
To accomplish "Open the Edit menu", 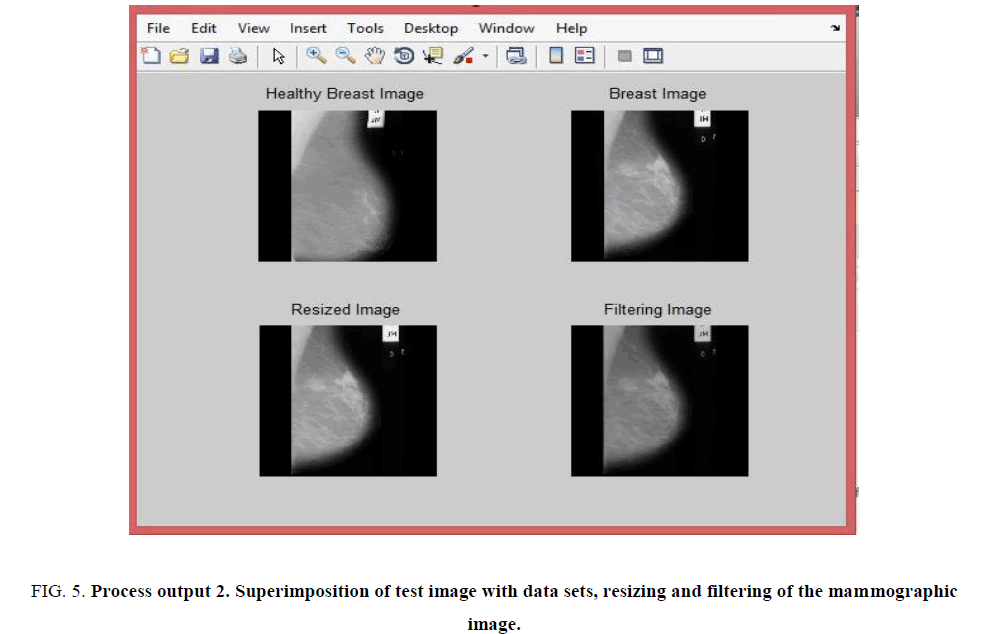I will tap(204, 28).
